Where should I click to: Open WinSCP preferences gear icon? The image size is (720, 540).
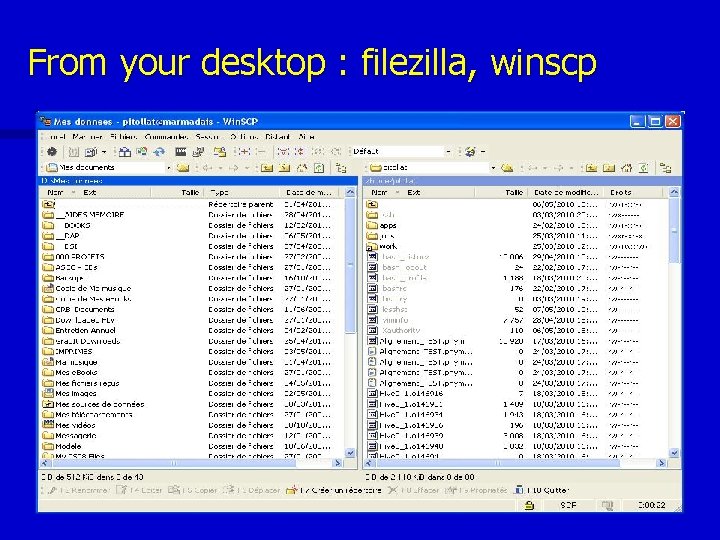pyautogui.click(x=52, y=152)
